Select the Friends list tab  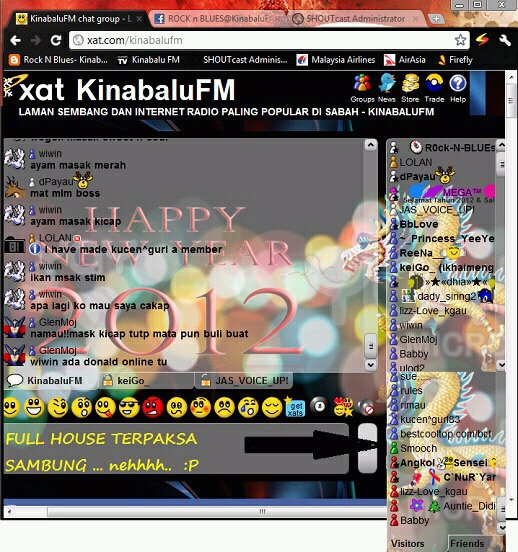[x=467, y=544]
